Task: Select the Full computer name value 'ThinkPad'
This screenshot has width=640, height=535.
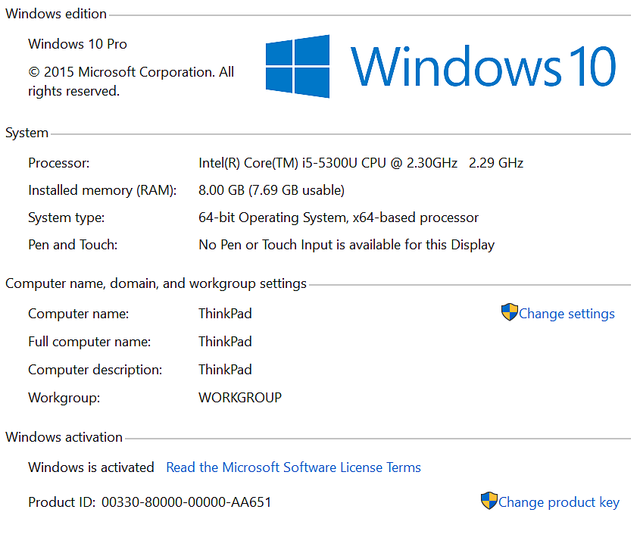Action: tap(225, 341)
